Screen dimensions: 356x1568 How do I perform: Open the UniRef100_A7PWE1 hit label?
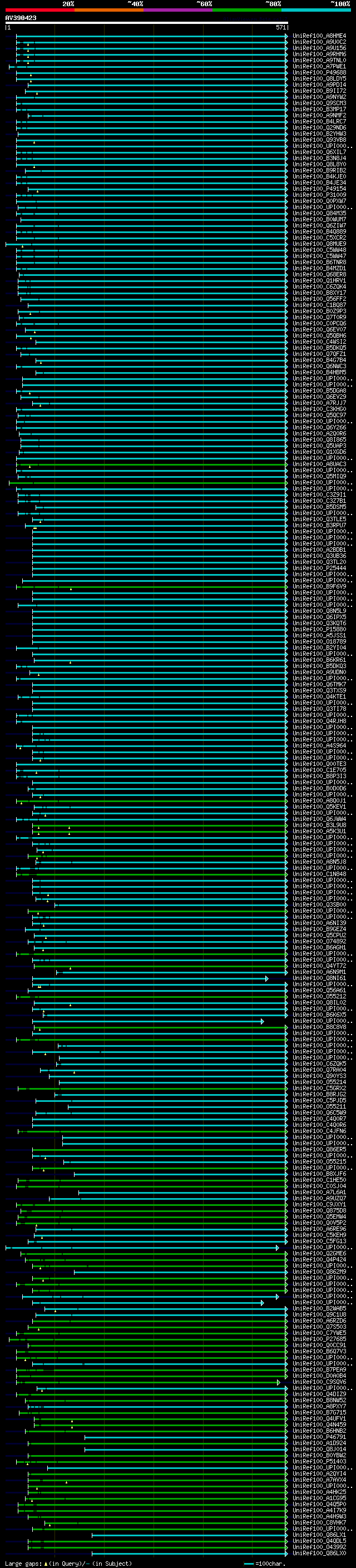point(319,66)
